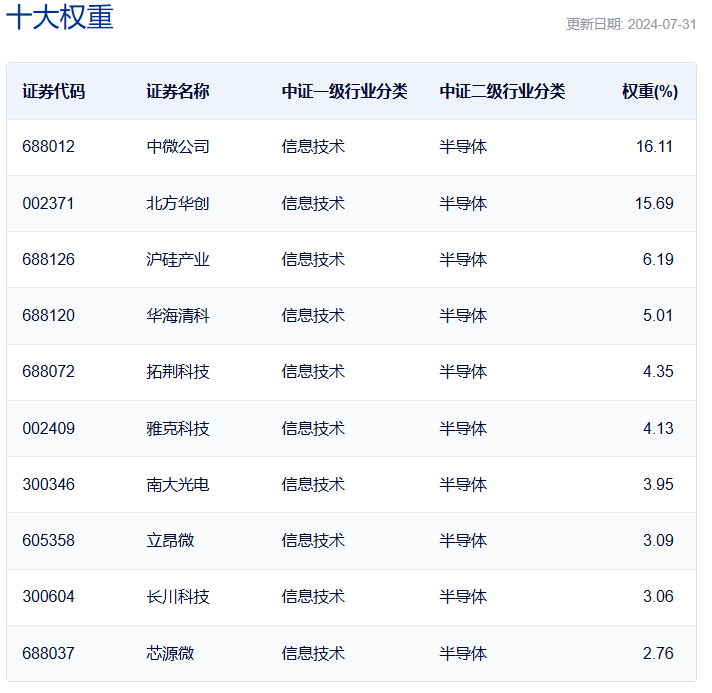712x693 pixels.
Task: Select security name 芯源微
Action: coord(170,653)
